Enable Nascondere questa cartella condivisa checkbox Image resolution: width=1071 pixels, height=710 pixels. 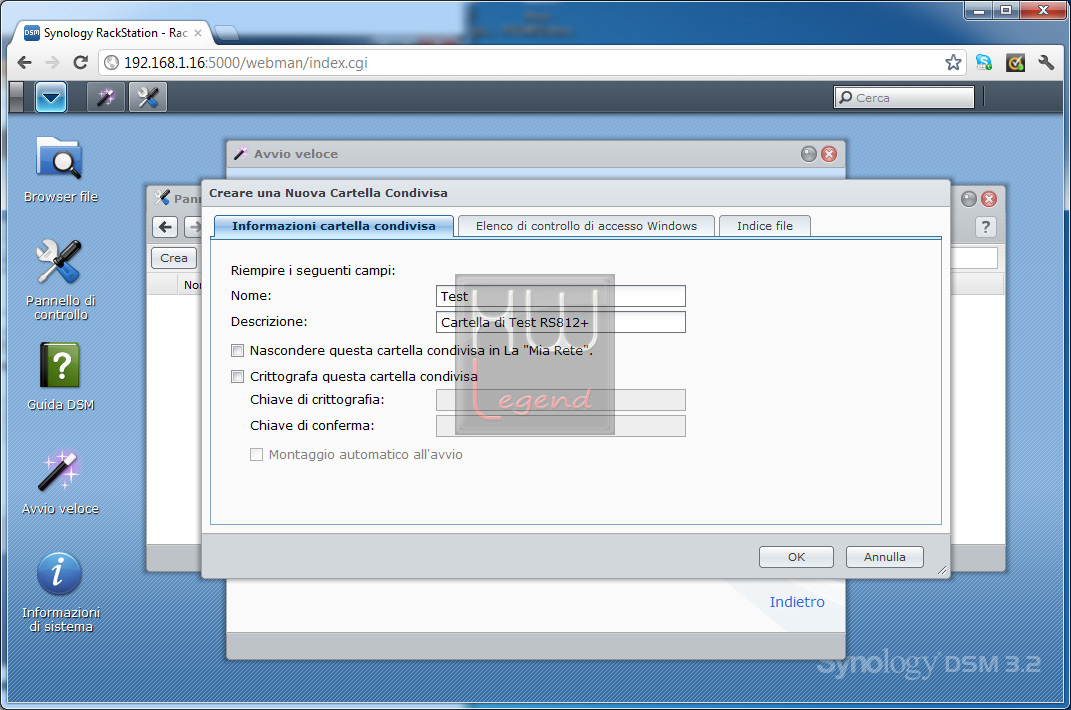(x=237, y=351)
